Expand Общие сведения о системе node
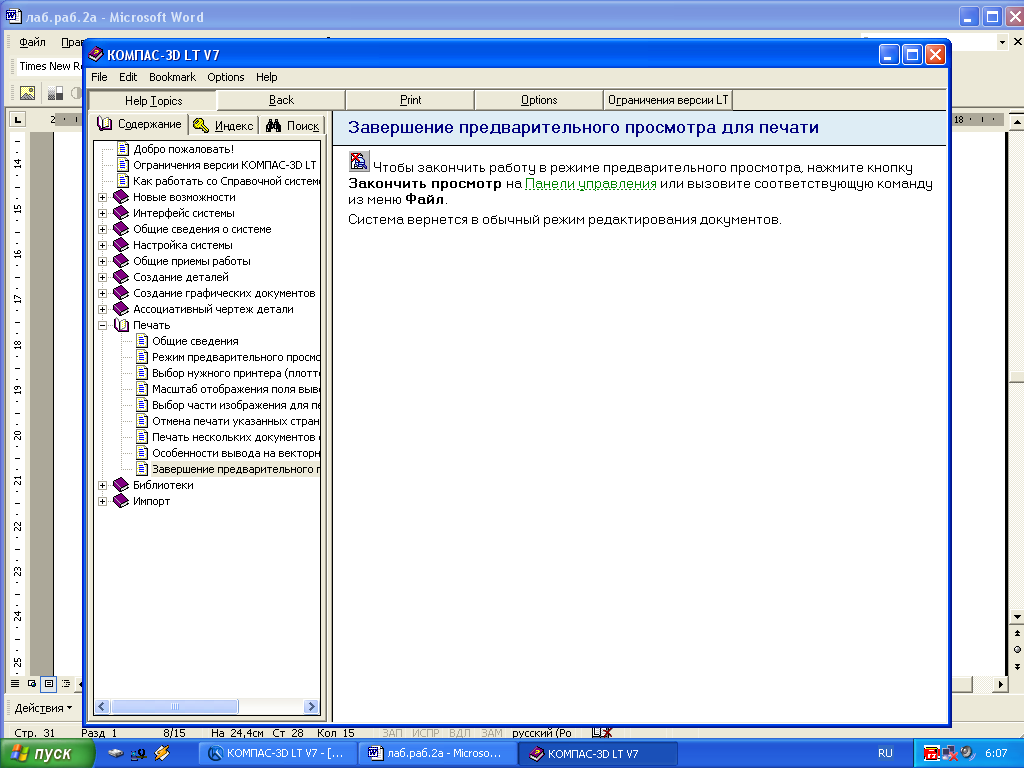Screen dimensions: 1024x768 tap(103, 229)
